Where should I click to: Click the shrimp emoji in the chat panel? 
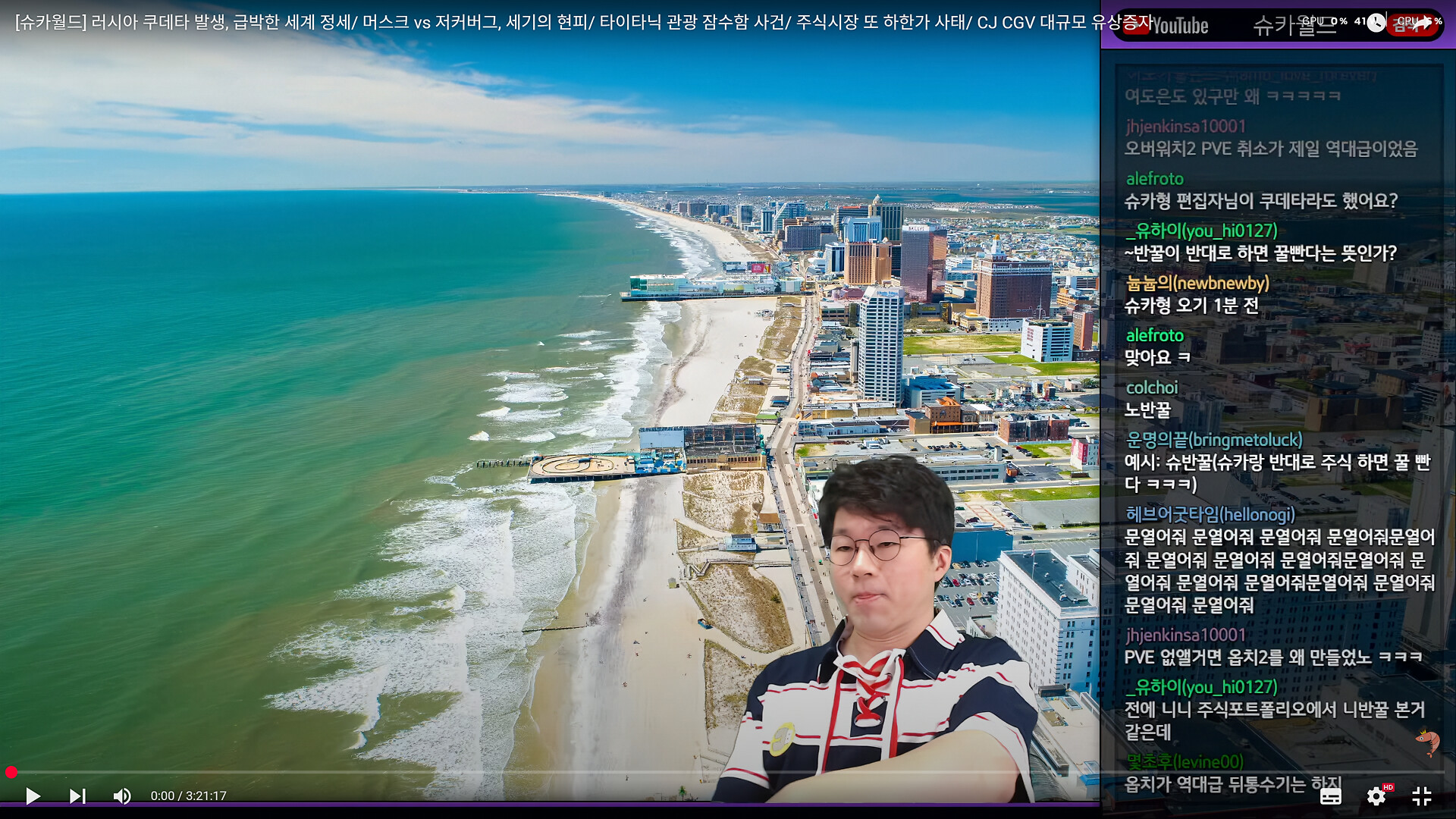(x=1427, y=741)
